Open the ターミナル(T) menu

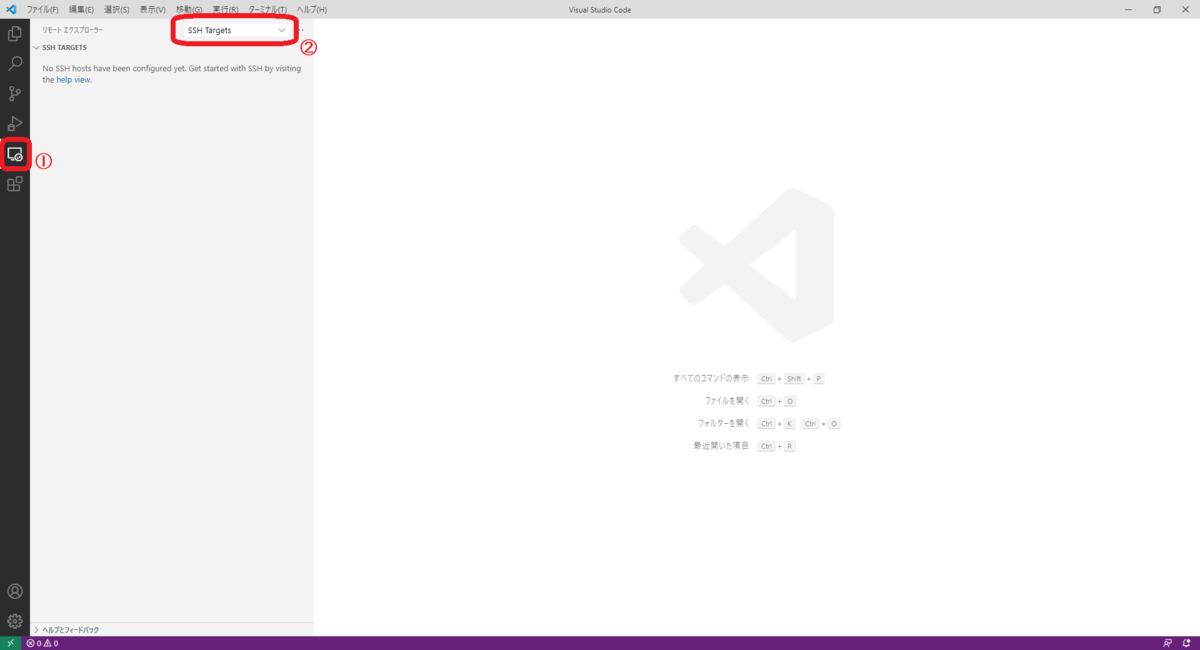pos(267,9)
